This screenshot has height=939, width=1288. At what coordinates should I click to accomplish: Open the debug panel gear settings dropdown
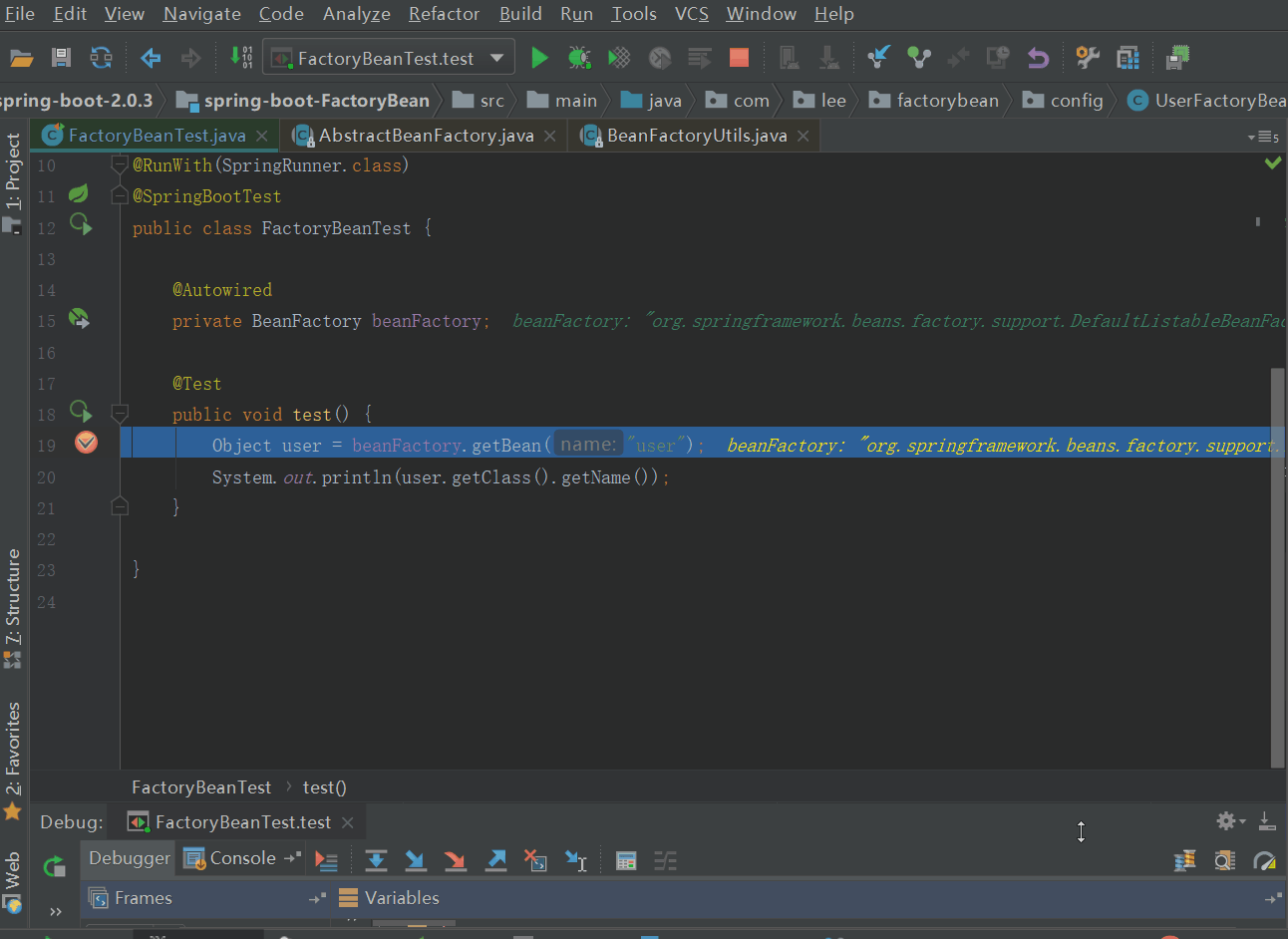pos(1230,821)
